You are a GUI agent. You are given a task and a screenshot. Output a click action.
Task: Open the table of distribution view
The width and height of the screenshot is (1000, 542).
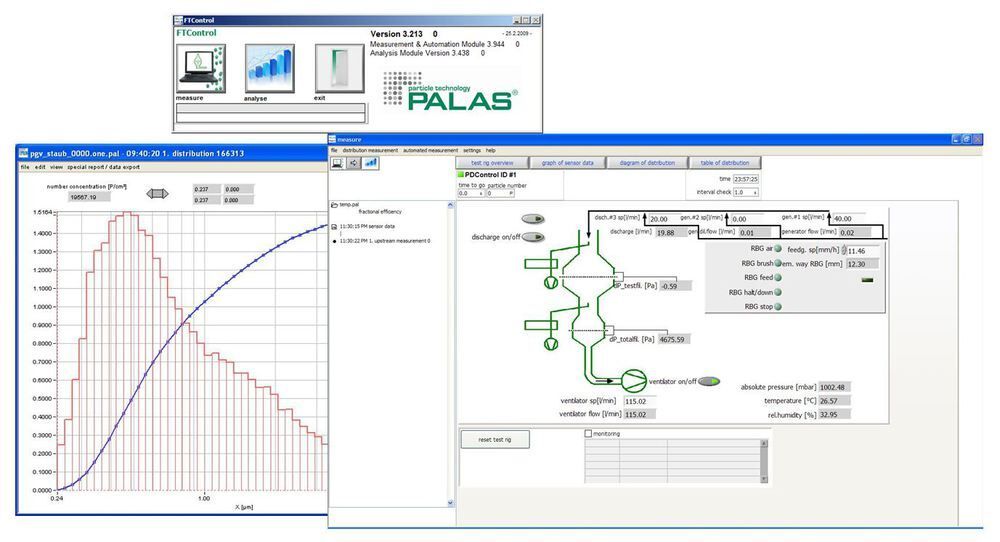[x=724, y=163]
